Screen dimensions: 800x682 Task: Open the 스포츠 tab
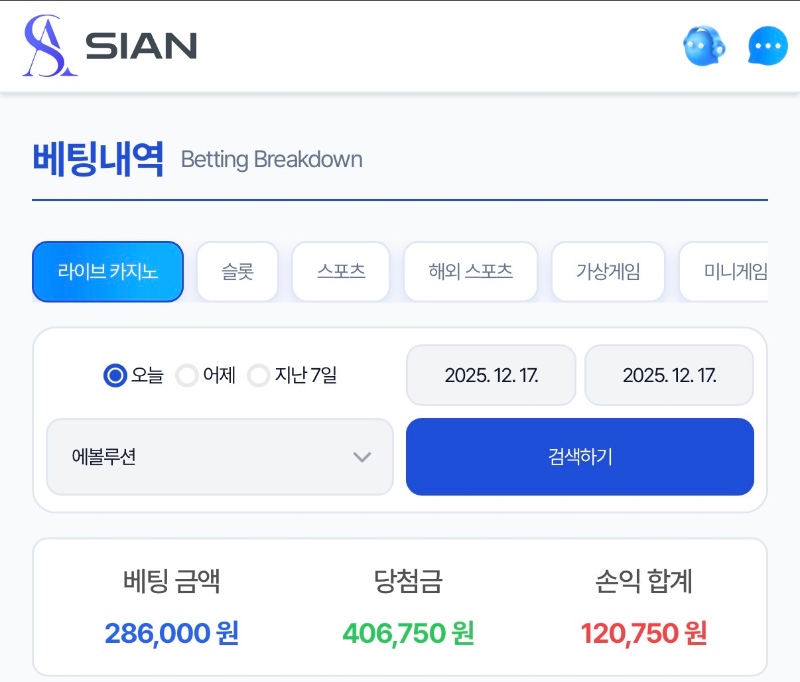click(341, 272)
